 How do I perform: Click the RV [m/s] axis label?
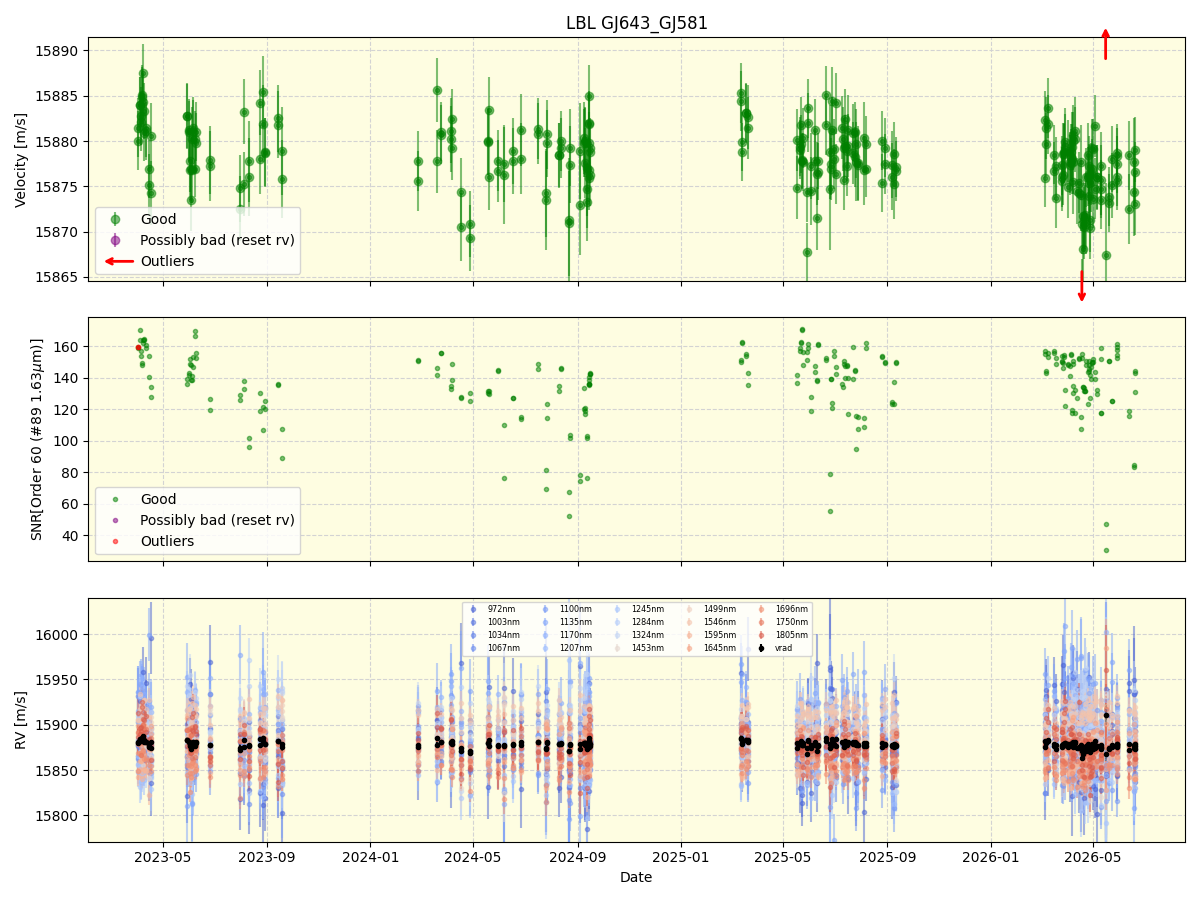click(x=21, y=720)
